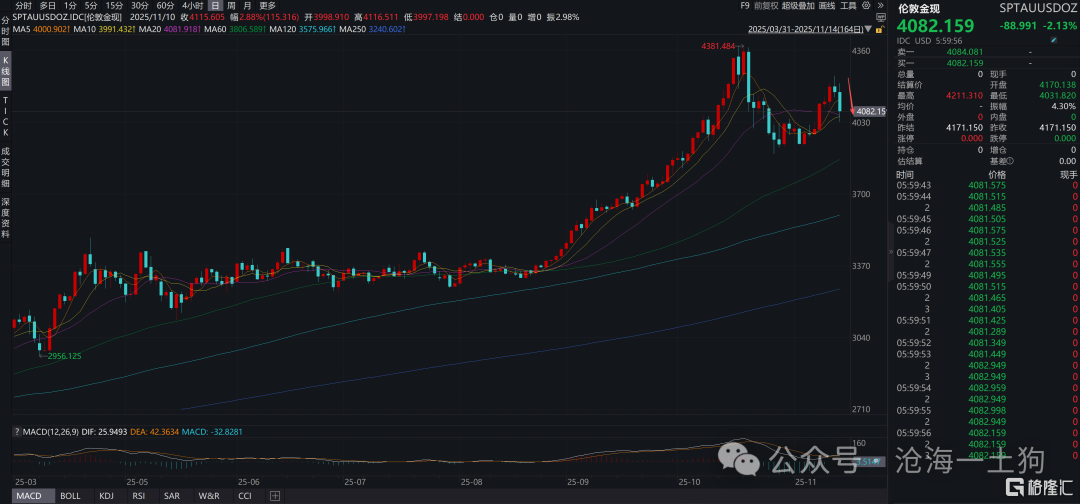Screen dimensions: 1080x504
Task: Open the 画线 drawing tools
Action: (827, 5)
